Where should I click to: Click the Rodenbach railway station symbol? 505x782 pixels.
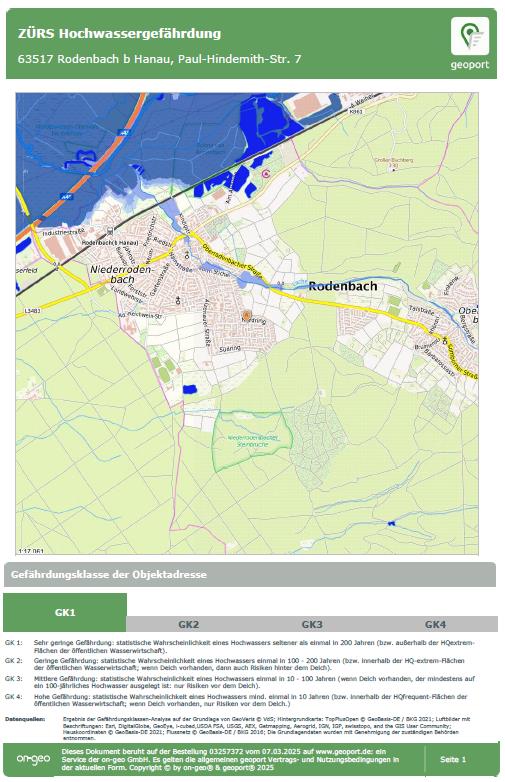point(109,231)
